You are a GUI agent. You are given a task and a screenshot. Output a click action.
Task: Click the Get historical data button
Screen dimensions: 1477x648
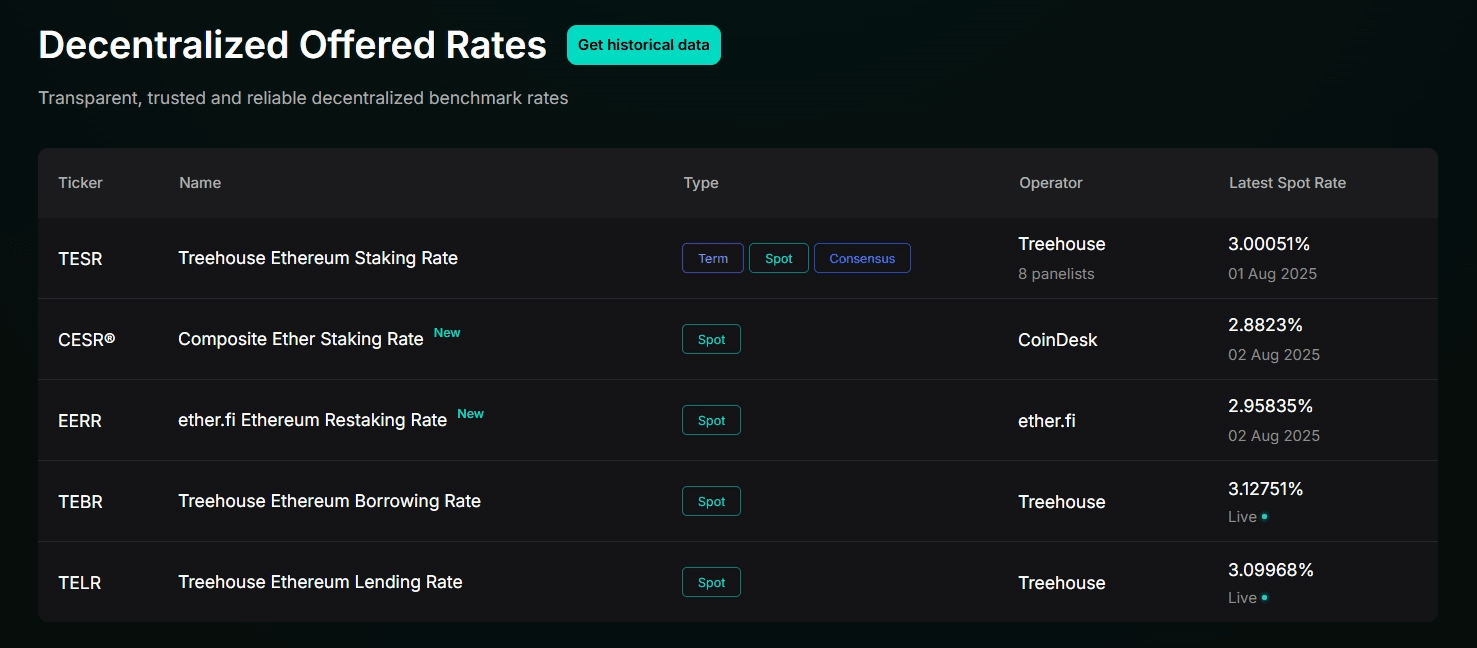coord(644,45)
